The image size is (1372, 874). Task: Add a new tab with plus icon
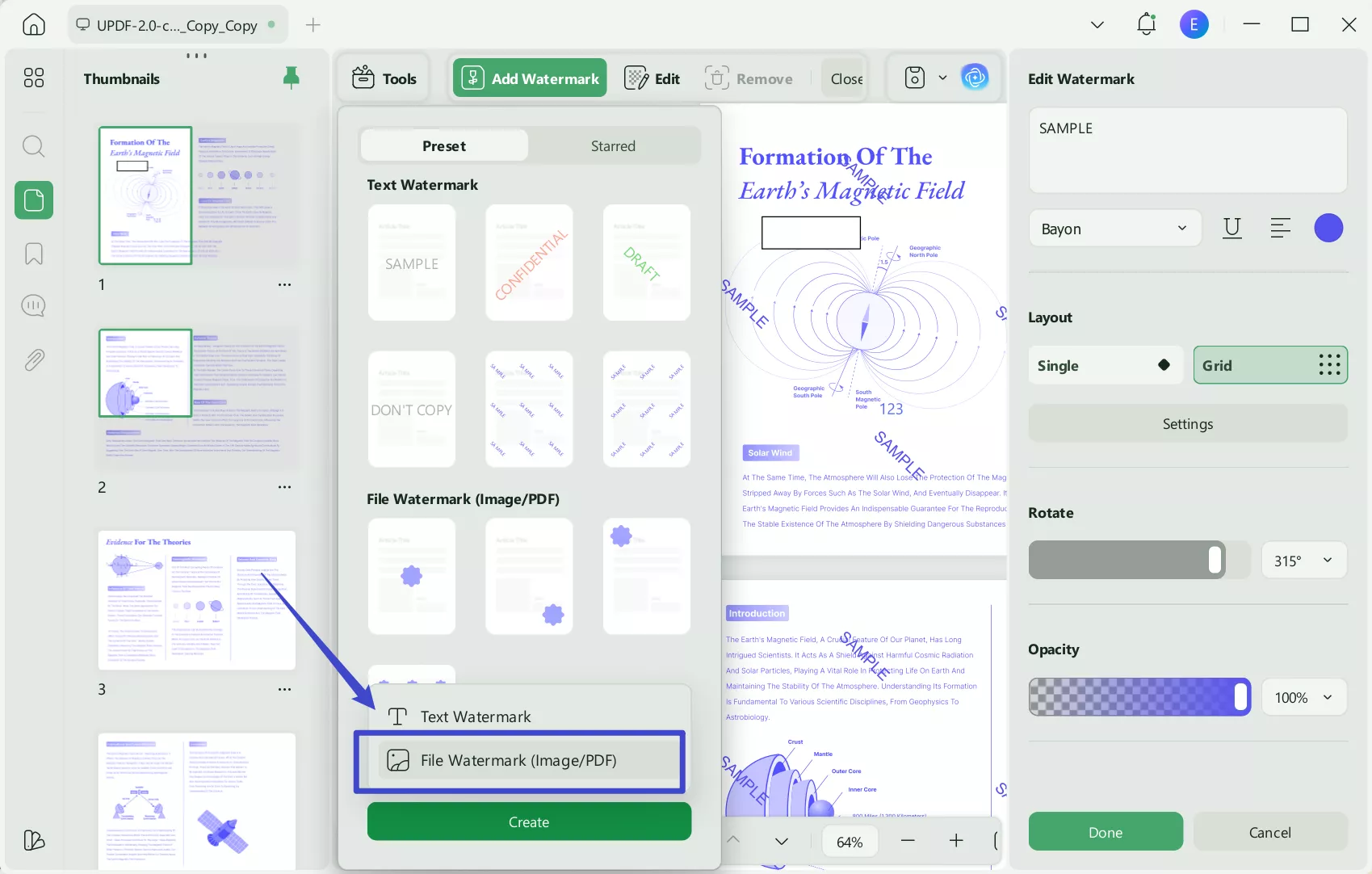(313, 25)
